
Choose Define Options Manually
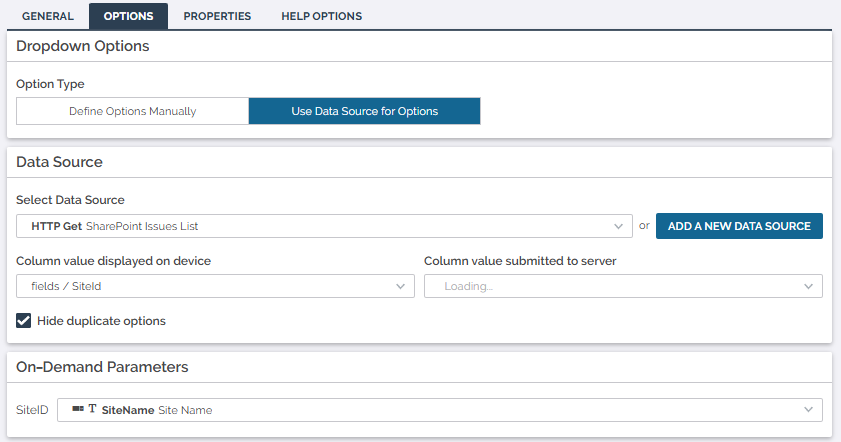pos(132,111)
